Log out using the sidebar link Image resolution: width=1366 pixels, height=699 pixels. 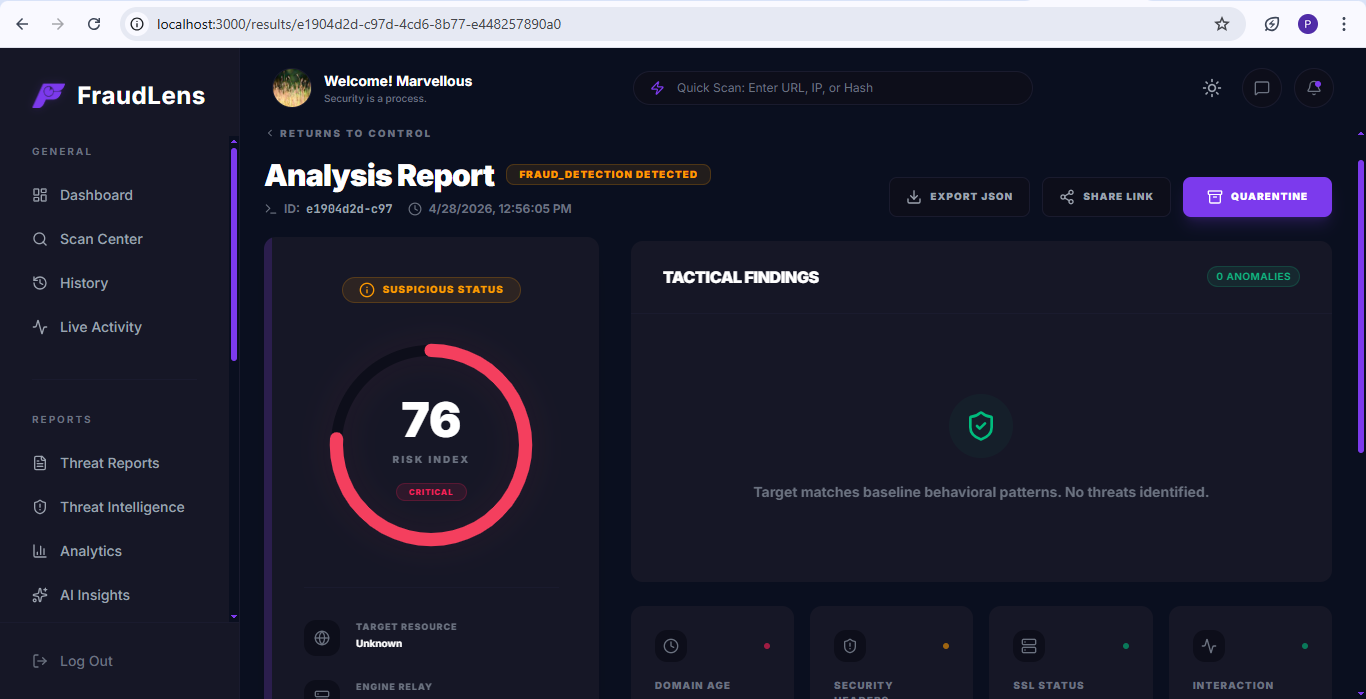tap(73, 661)
